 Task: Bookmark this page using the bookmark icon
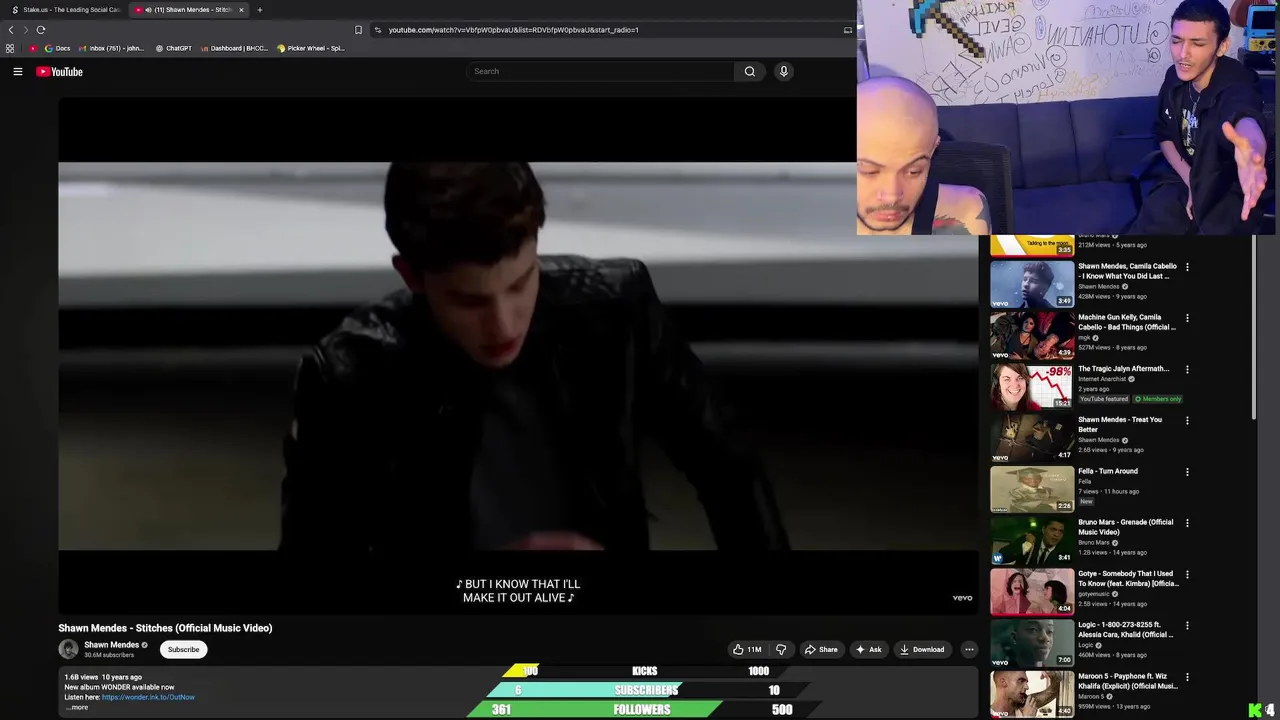point(358,30)
